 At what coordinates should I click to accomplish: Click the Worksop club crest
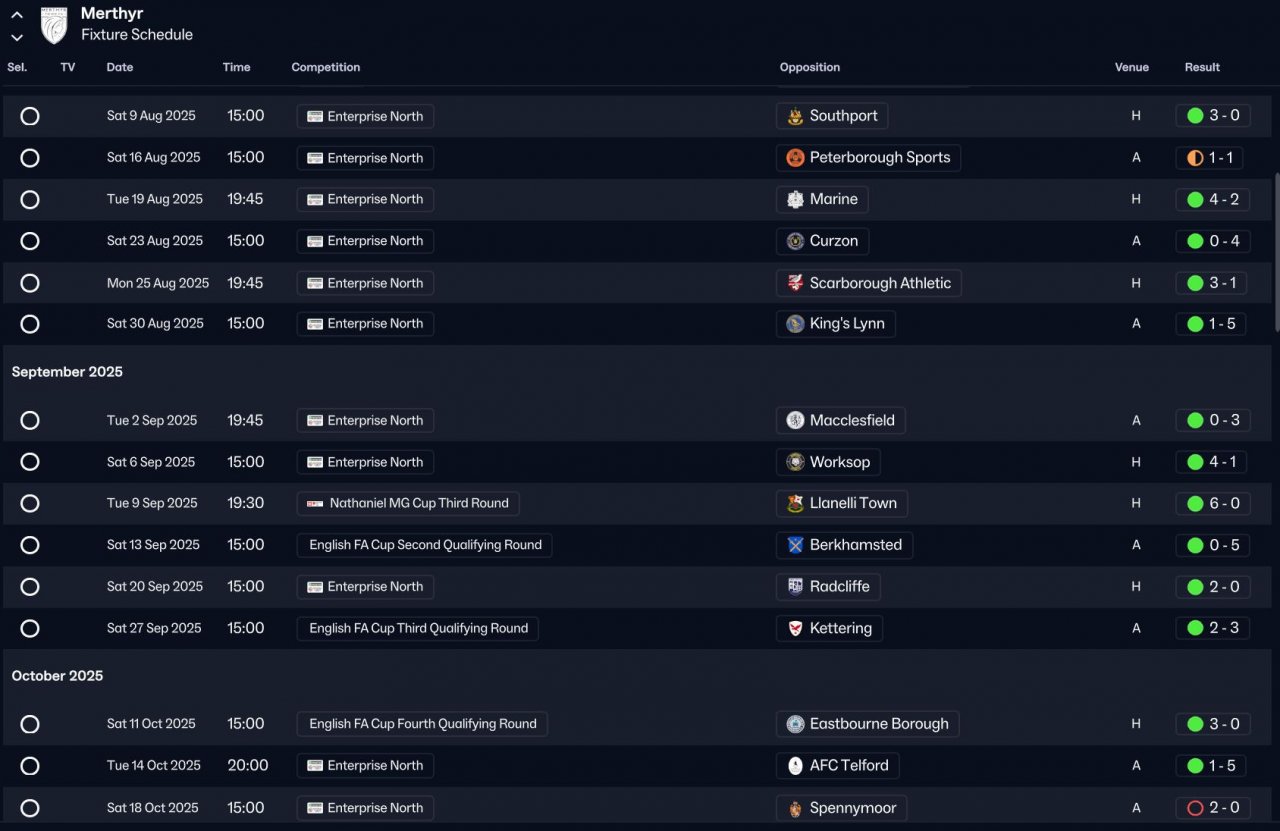[x=795, y=462]
